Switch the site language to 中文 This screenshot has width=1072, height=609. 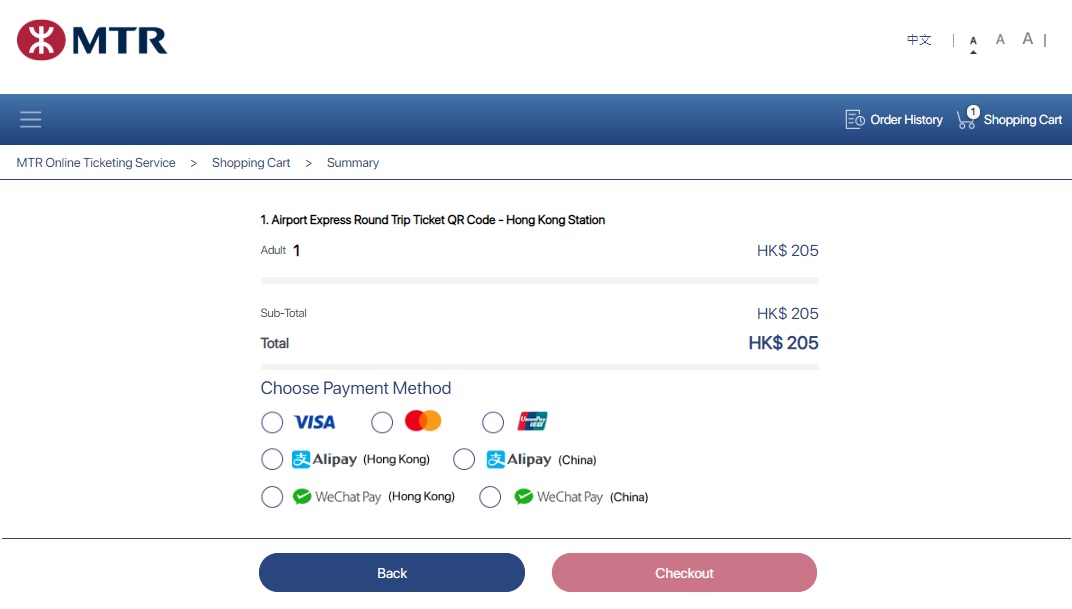[918, 39]
